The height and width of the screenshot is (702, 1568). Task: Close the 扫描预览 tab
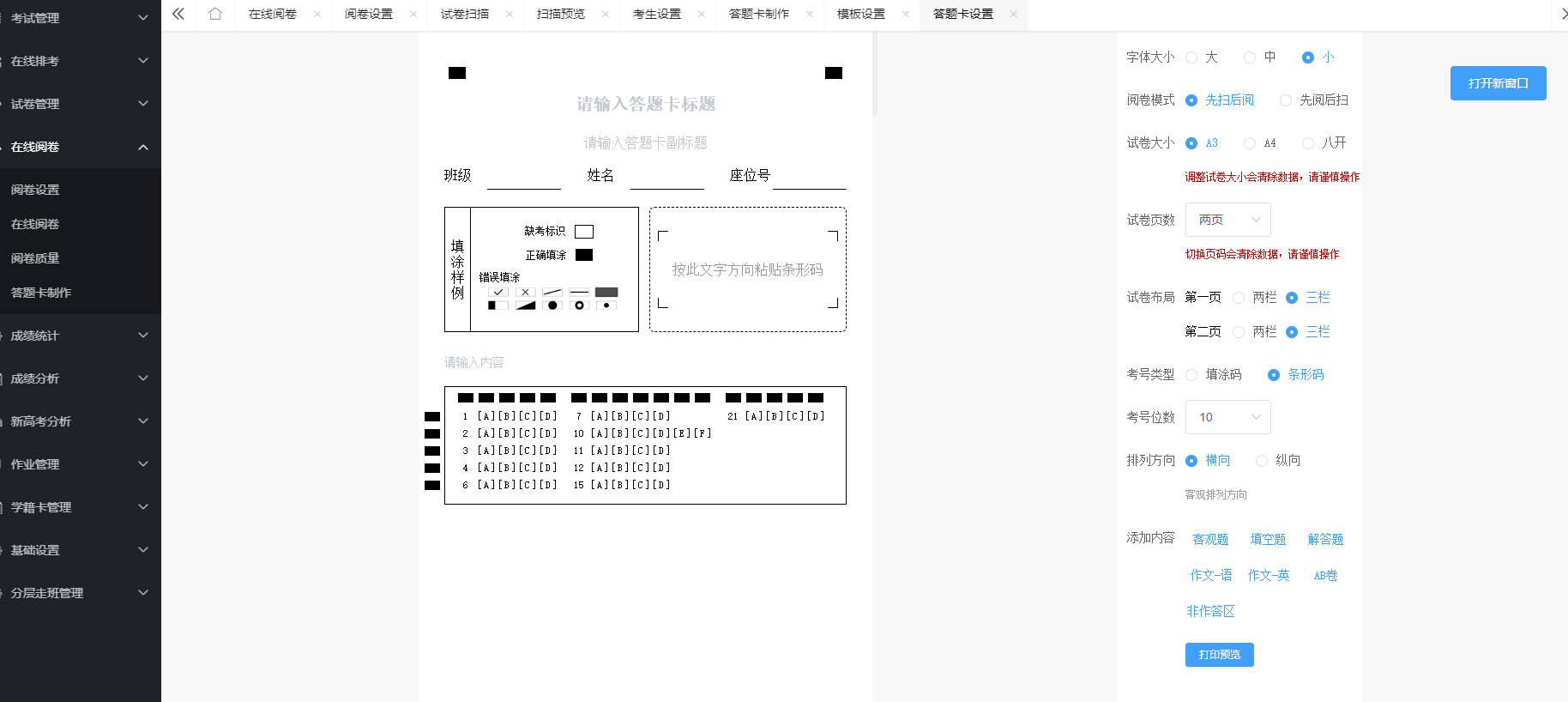[x=606, y=14]
